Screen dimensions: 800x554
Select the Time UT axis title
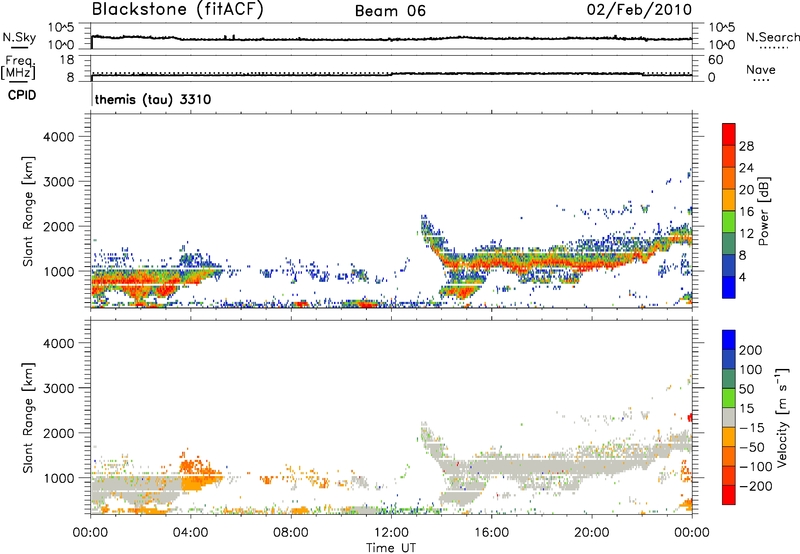[391, 548]
